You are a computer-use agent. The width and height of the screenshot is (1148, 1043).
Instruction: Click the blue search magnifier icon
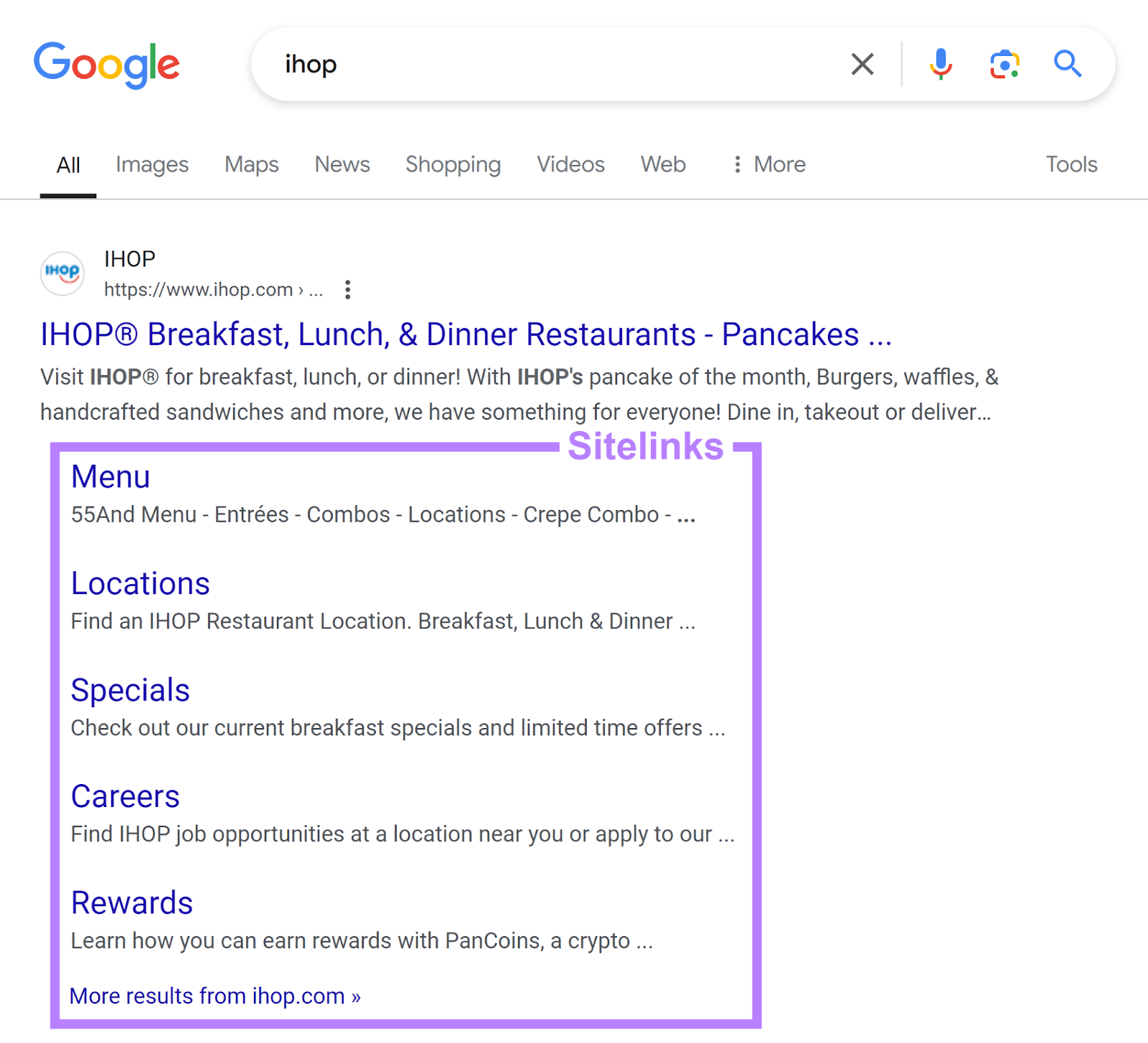click(x=1067, y=64)
